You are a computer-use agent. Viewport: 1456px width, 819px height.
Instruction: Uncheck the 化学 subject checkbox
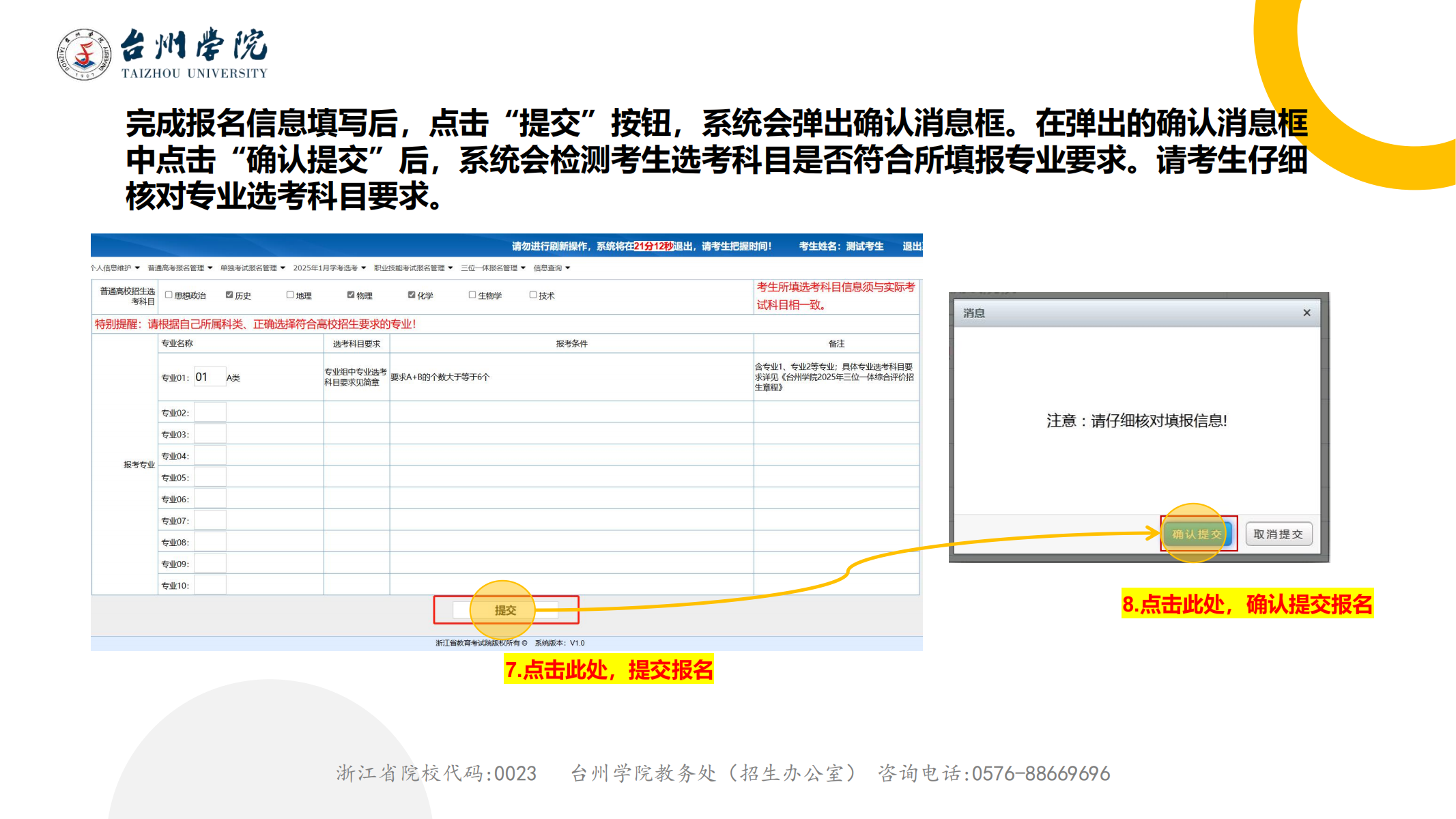point(412,295)
